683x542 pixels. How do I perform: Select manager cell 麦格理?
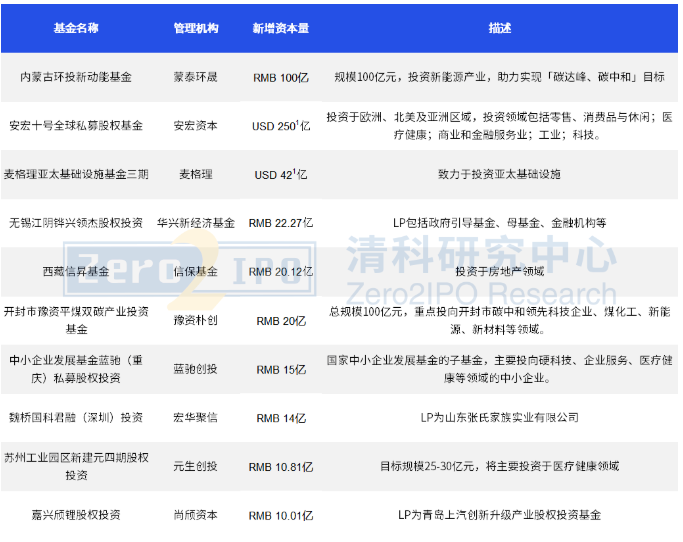(196, 174)
